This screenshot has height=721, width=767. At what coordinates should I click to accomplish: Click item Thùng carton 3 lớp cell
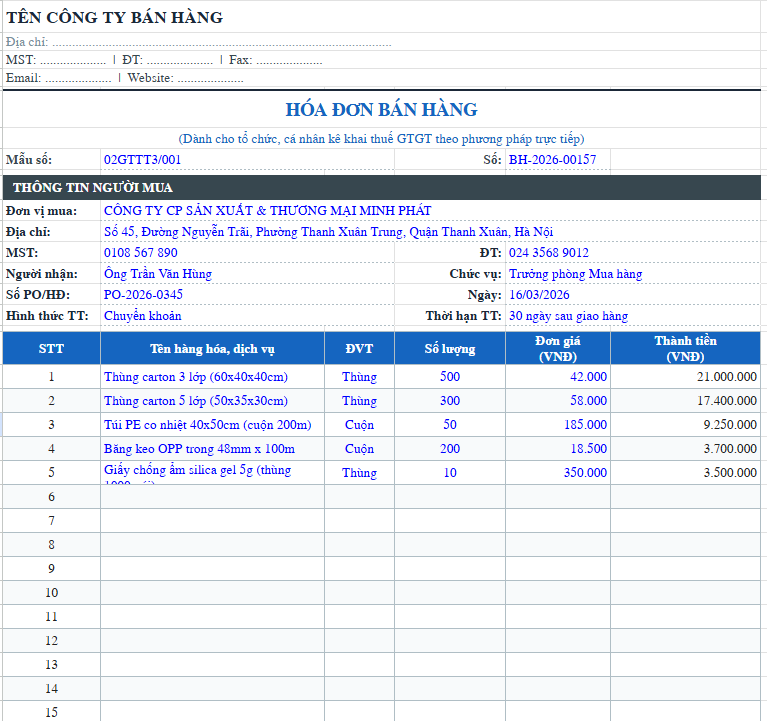coord(196,377)
